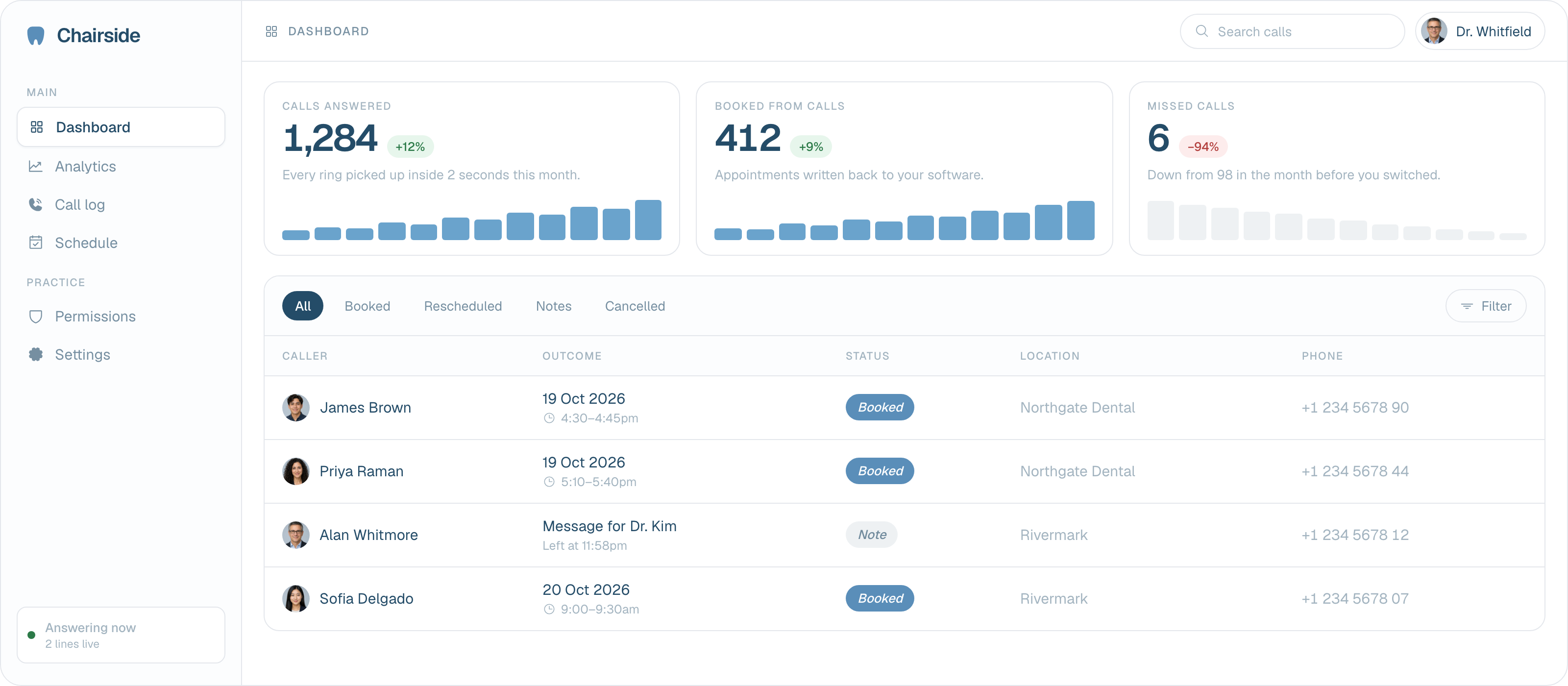Screen dimensions: 1568x686
Task: Click the clock icon next to 5:10–5:40pm
Action: click(x=549, y=482)
